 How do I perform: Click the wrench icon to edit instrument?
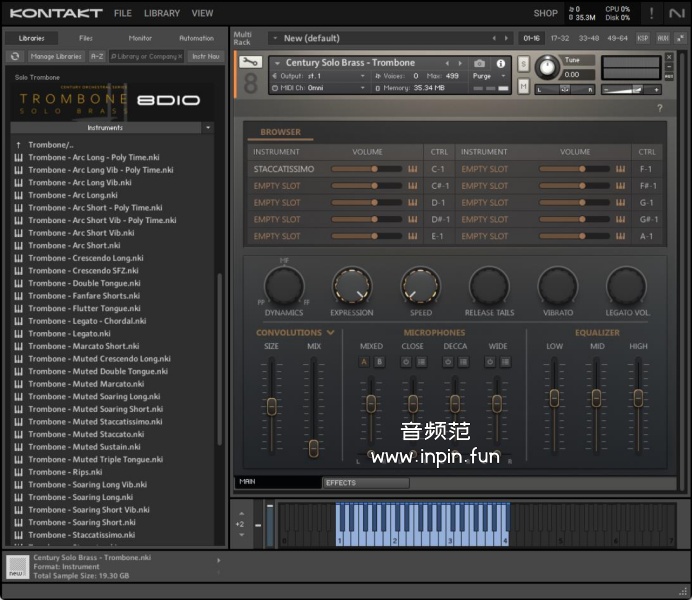(x=251, y=62)
